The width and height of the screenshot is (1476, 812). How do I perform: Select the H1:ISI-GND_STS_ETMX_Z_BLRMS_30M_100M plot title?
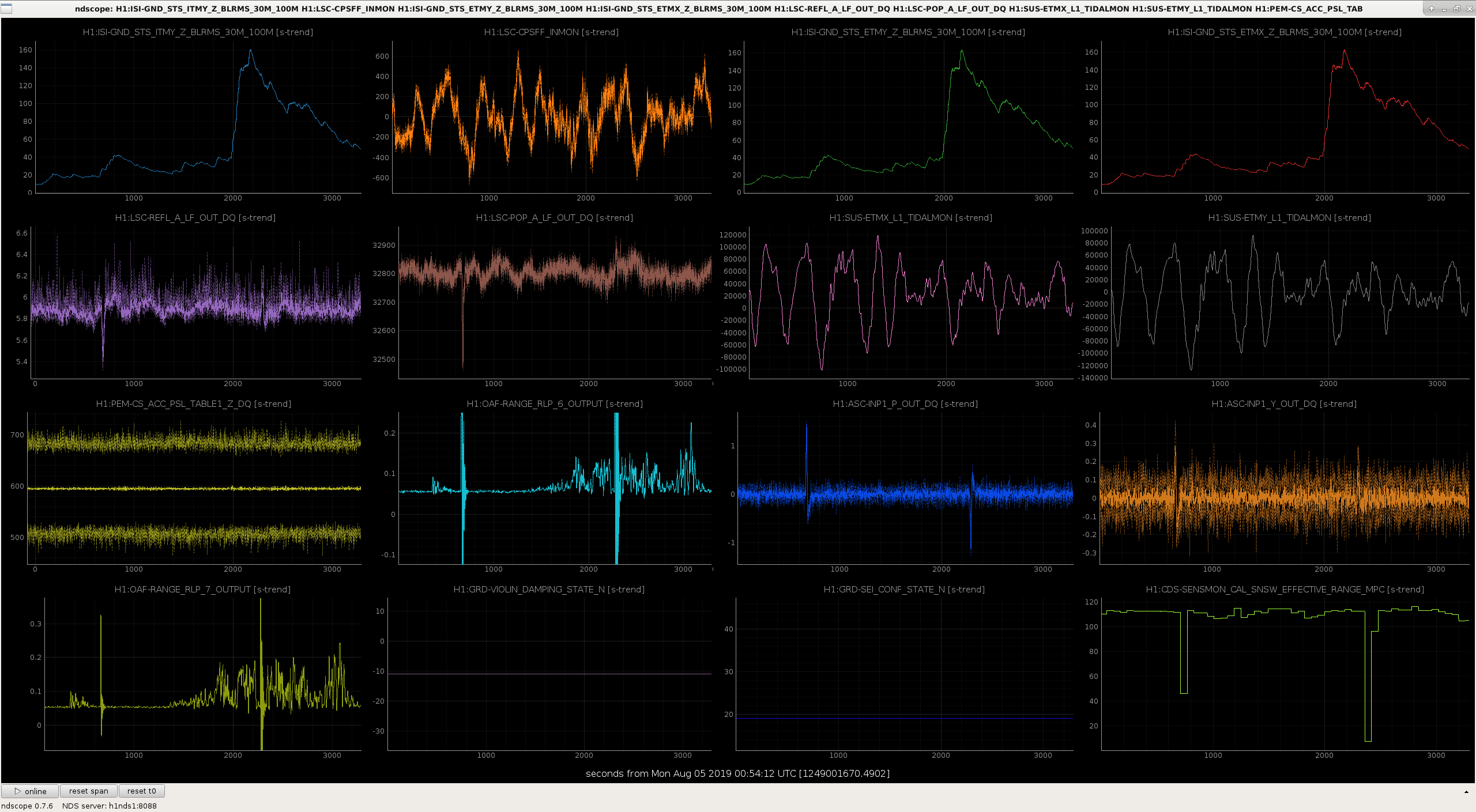click(1285, 32)
